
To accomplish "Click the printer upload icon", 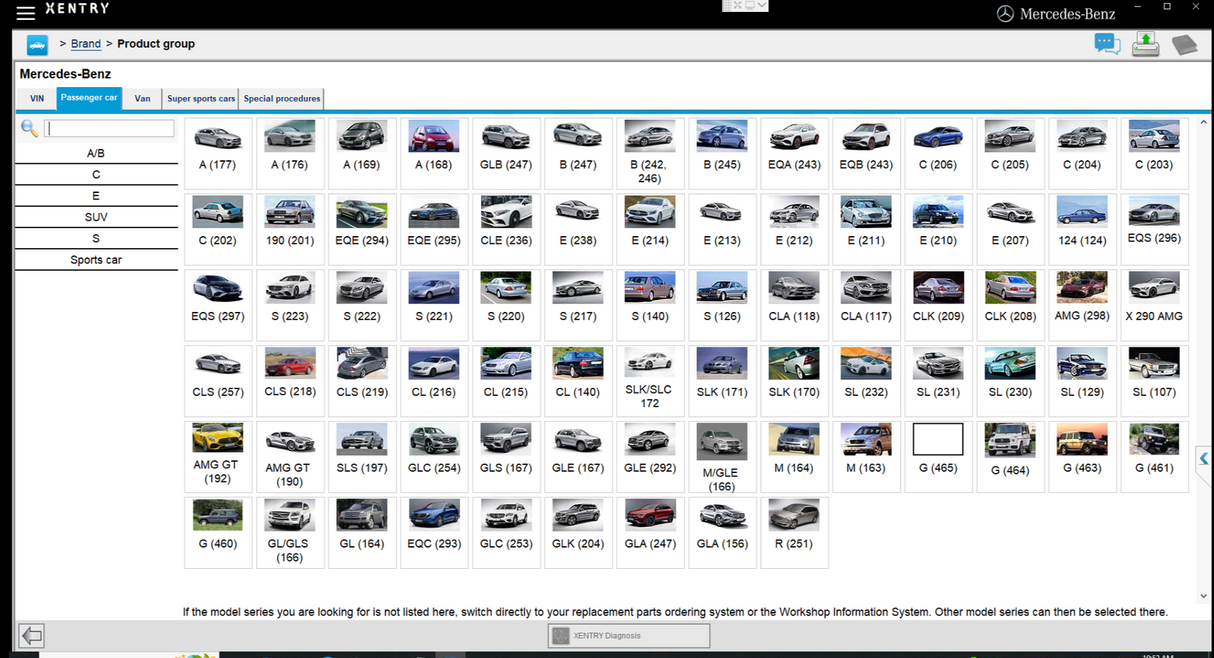I will tap(1146, 44).
